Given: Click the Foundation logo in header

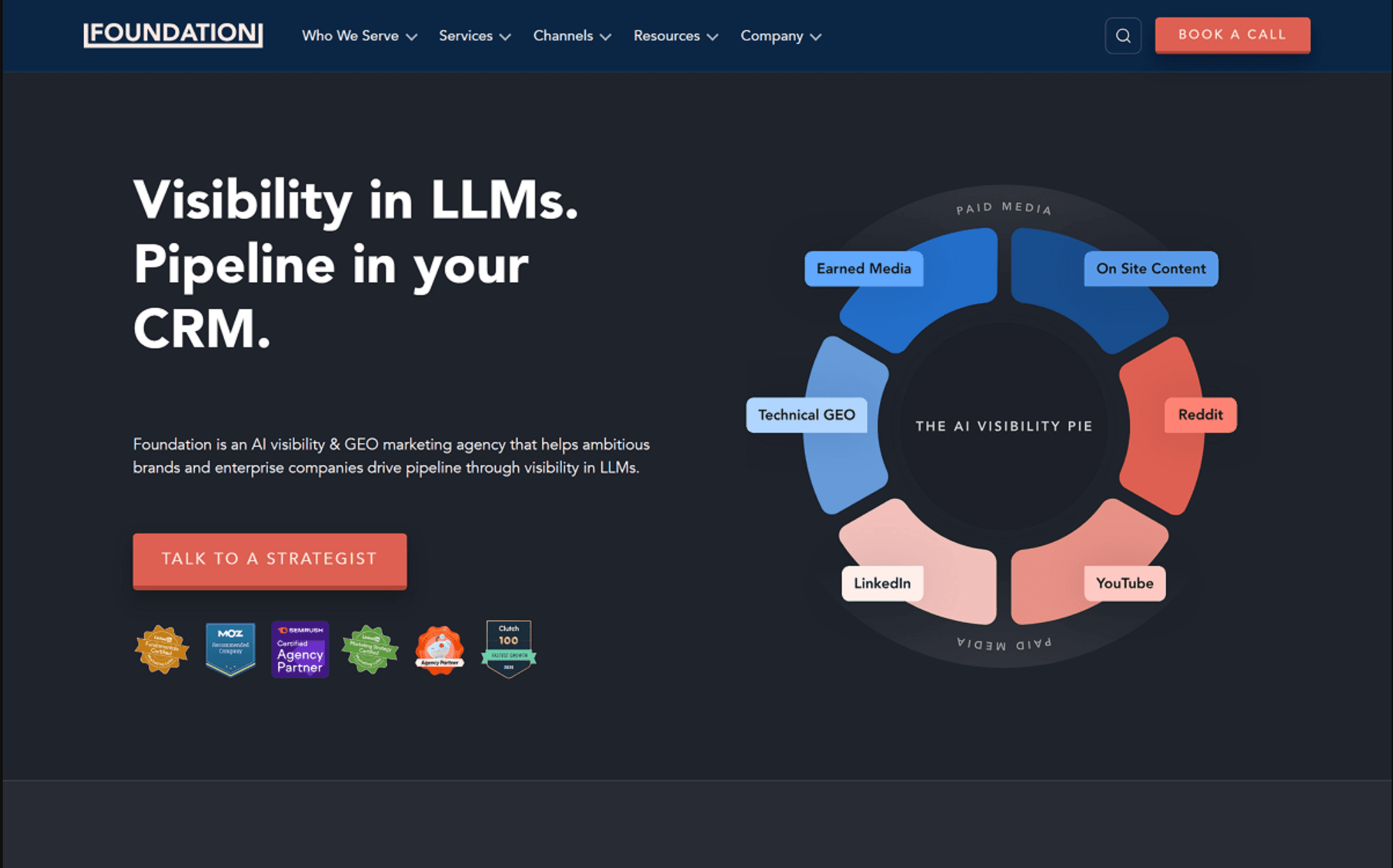Looking at the screenshot, I should coord(173,34).
